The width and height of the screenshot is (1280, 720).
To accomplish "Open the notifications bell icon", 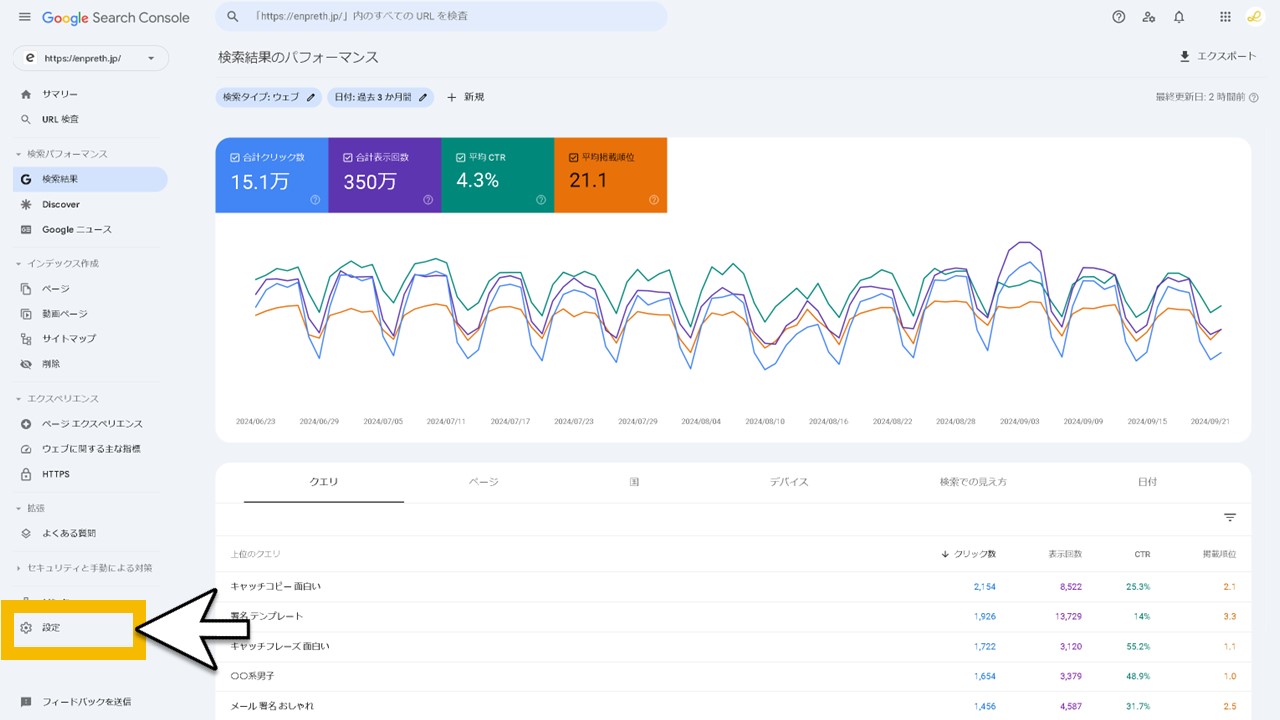I will [x=1178, y=16].
